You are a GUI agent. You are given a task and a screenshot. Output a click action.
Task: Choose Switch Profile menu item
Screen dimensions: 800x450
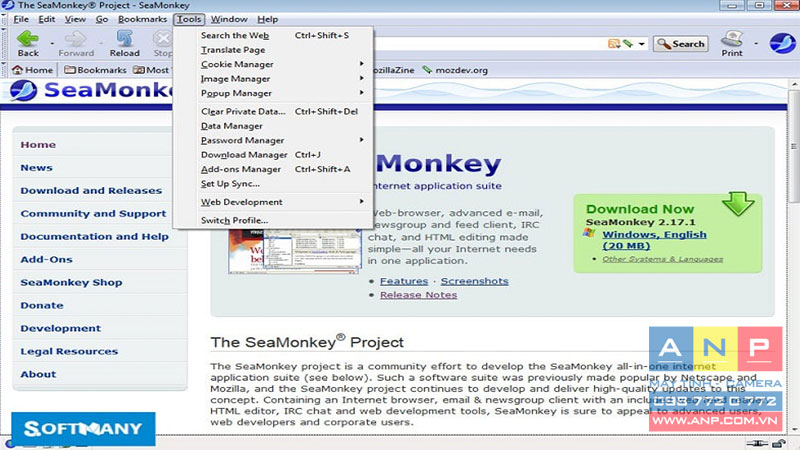tap(274, 220)
